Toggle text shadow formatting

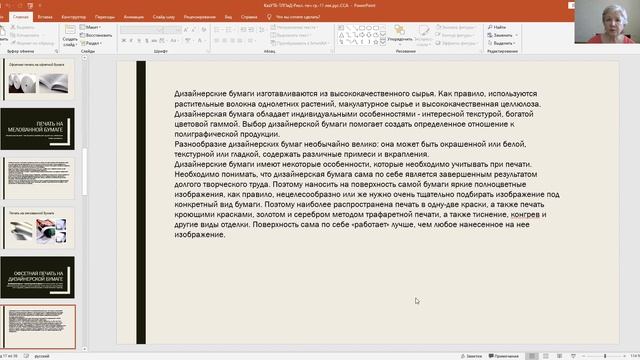pos(147,40)
